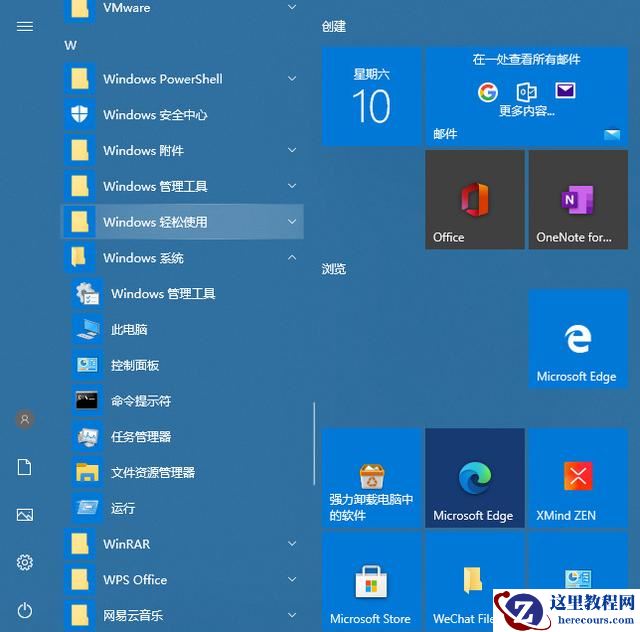
Task: Open 文件资源管理器
Action: [x=183, y=472]
